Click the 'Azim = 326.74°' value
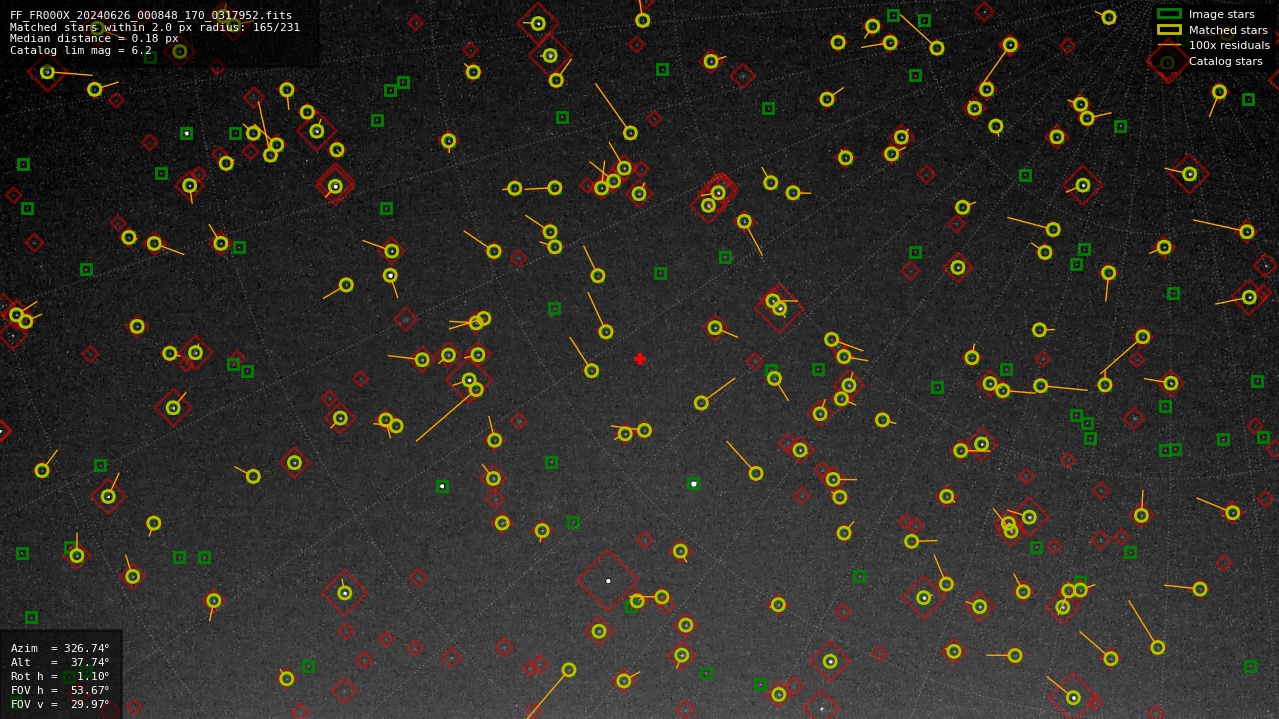Screen dimensions: 1279x719 click(60, 648)
